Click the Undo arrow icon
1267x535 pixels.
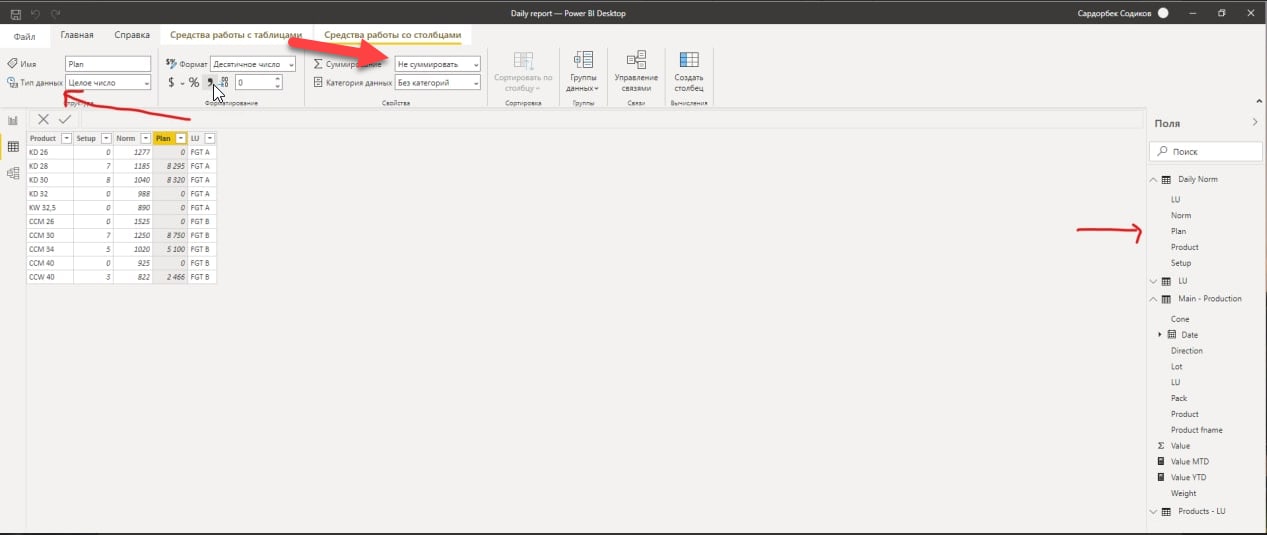(34, 13)
